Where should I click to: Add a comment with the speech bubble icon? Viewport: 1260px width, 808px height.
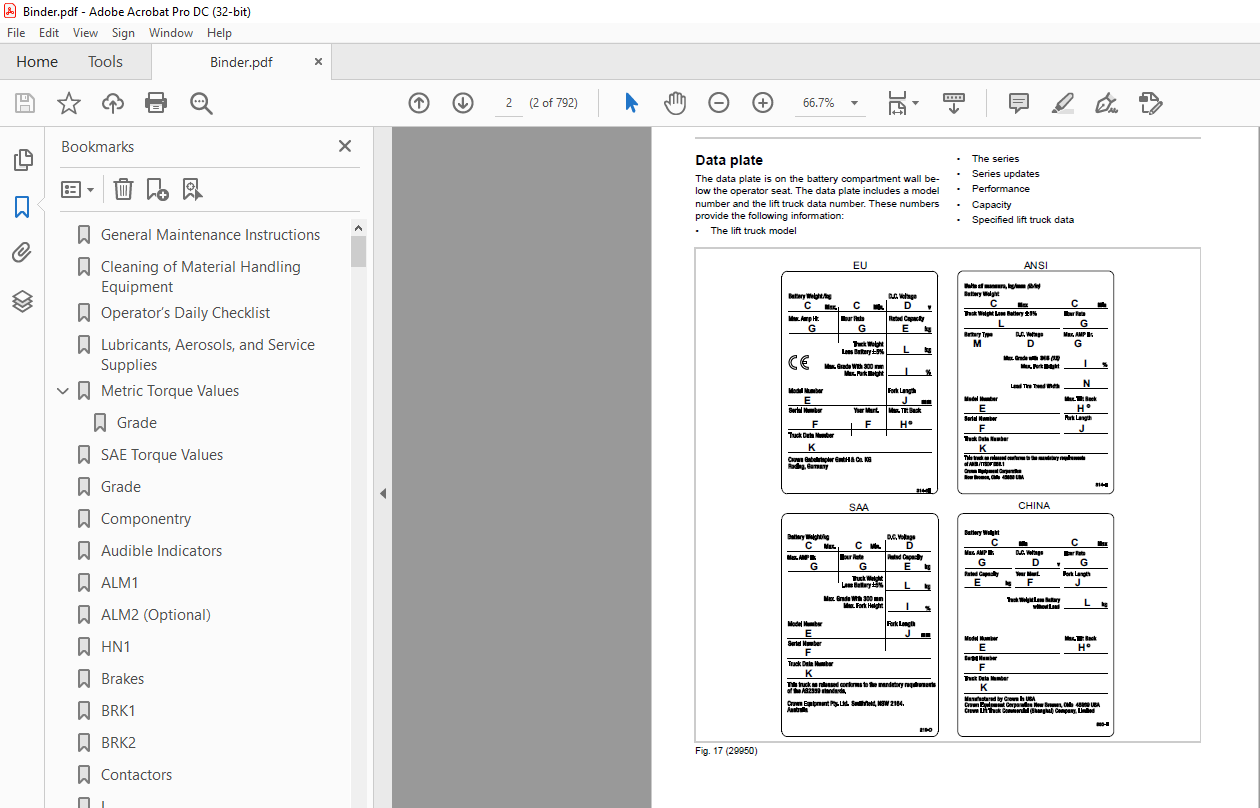pos(1019,103)
